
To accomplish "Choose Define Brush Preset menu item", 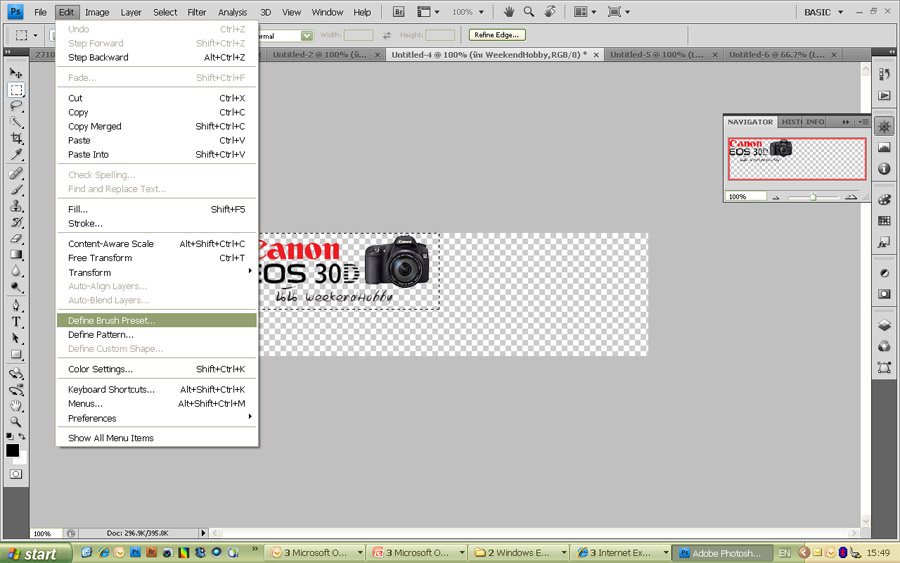I will pos(111,320).
